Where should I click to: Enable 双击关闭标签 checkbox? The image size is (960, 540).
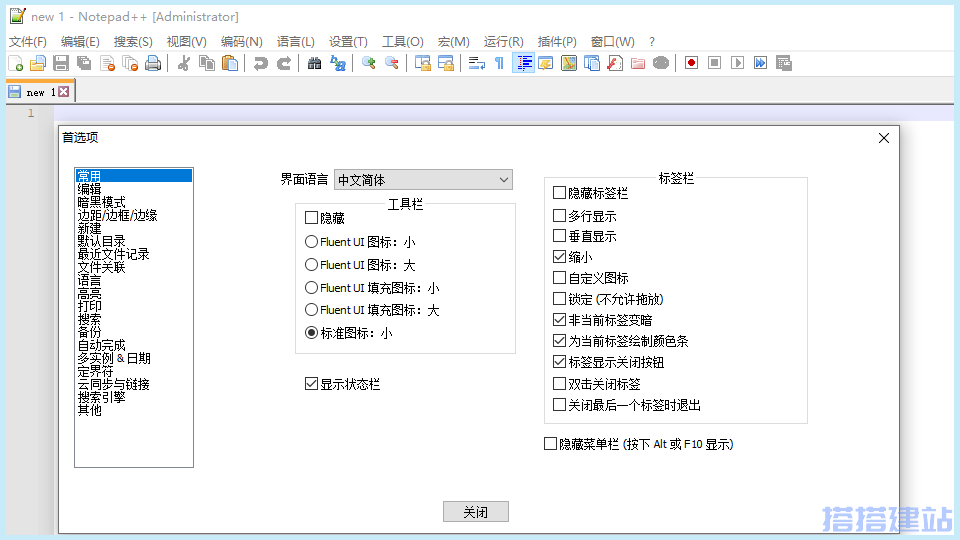pos(559,384)
